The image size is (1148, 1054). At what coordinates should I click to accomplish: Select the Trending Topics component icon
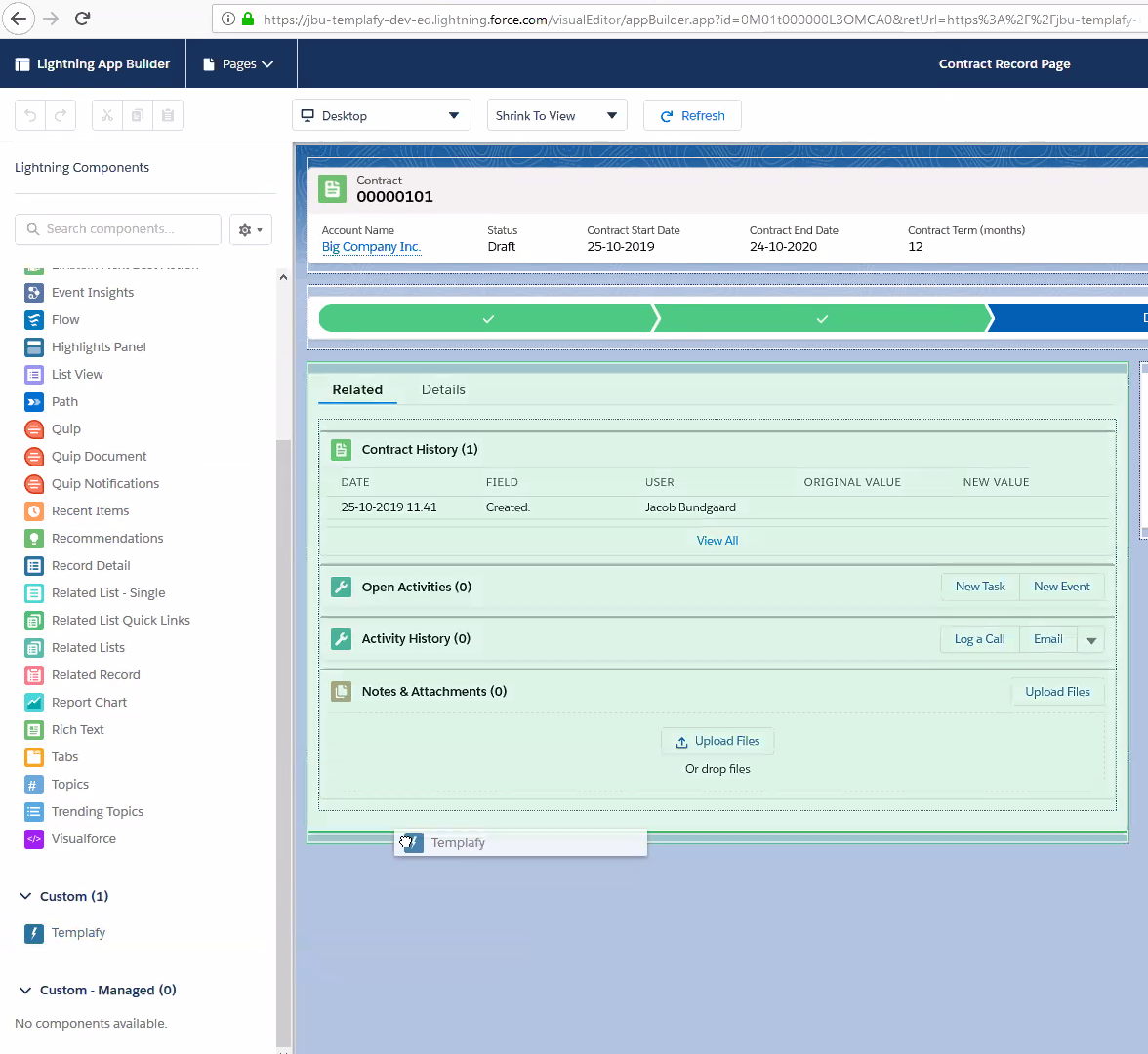click(33, 812)
